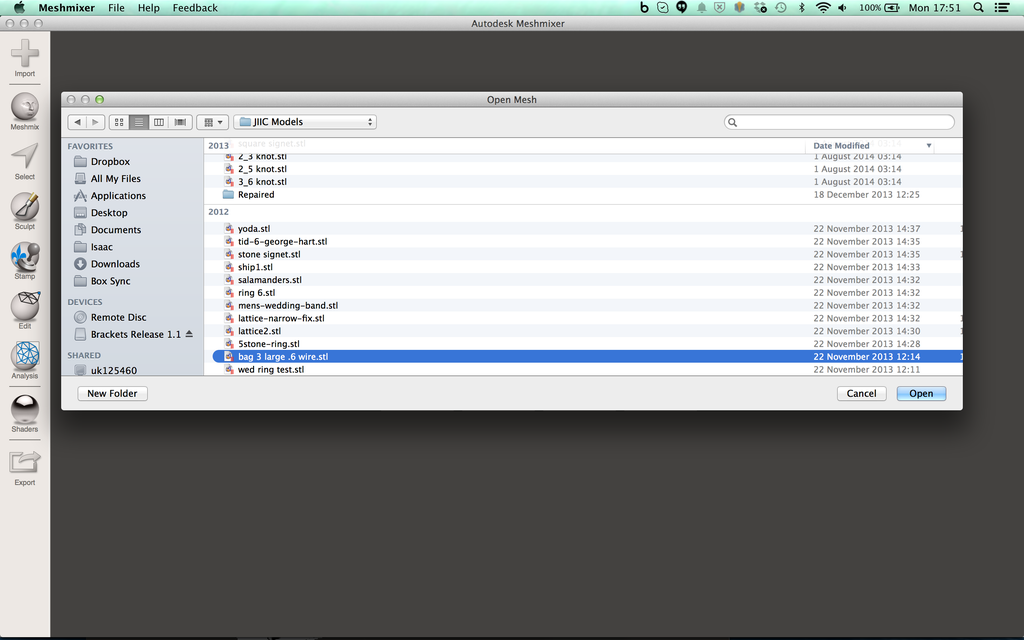Activate the Sculpt tool

[x=25, y=211]
